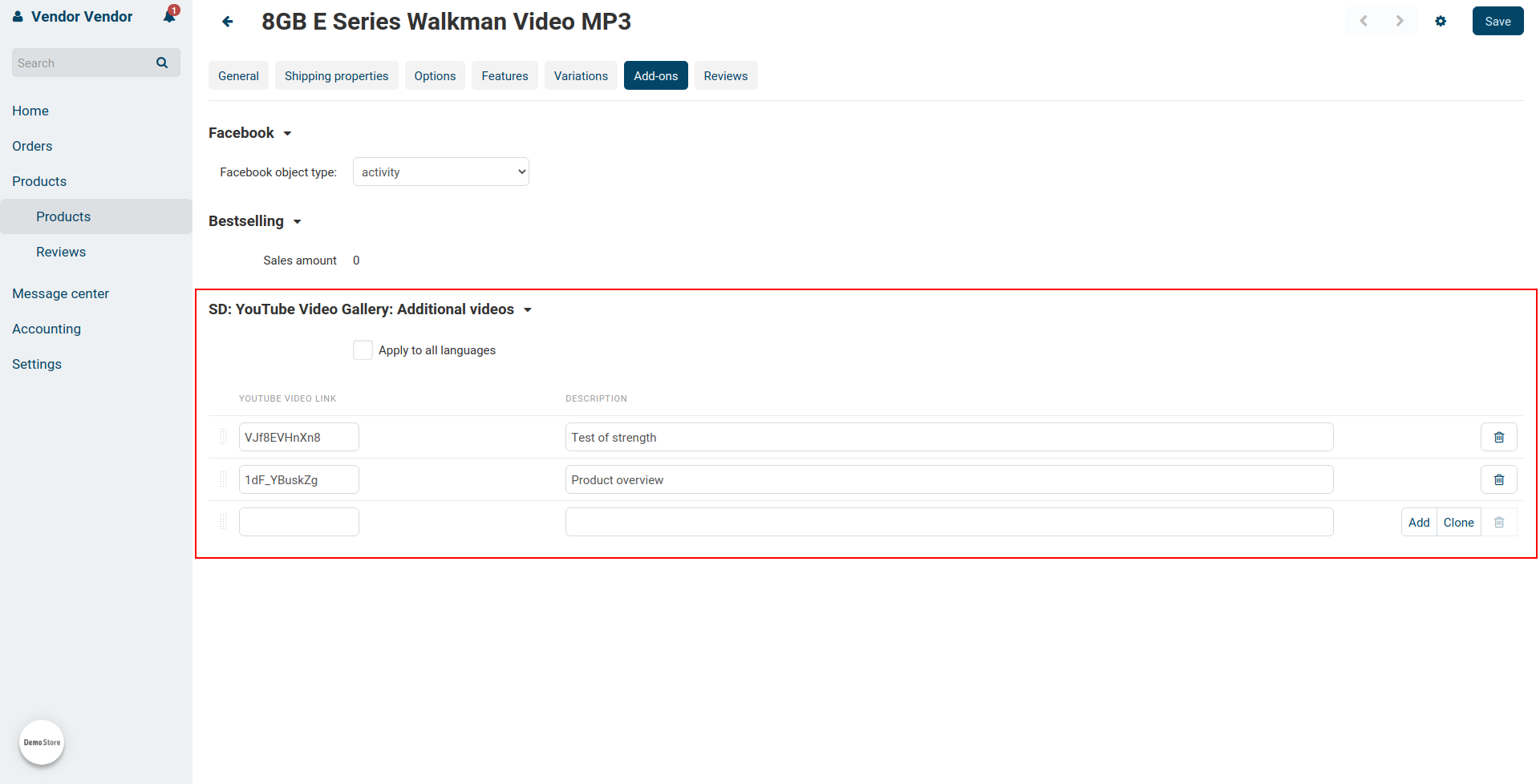Open the gear settings menu
1540x784 pixels.
[1441, 21]
